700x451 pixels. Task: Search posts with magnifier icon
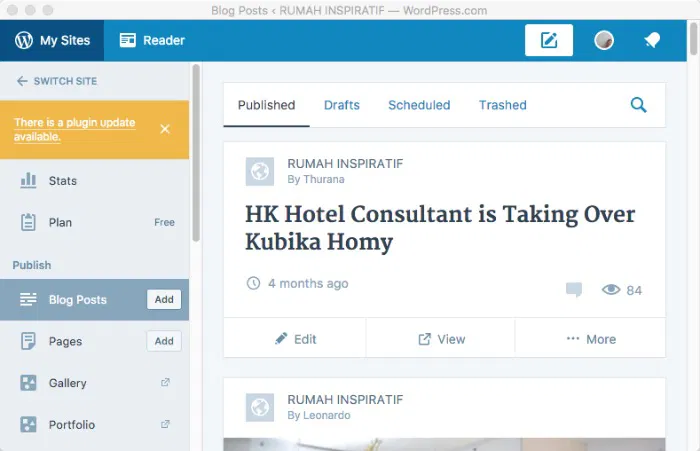point(638,105)
